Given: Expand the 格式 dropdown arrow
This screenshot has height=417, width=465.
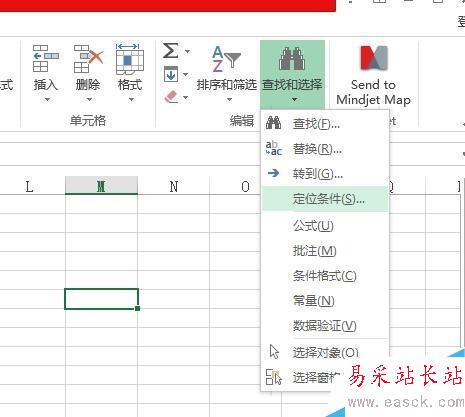Looking at the screenshot, I should tap(131, 99).
